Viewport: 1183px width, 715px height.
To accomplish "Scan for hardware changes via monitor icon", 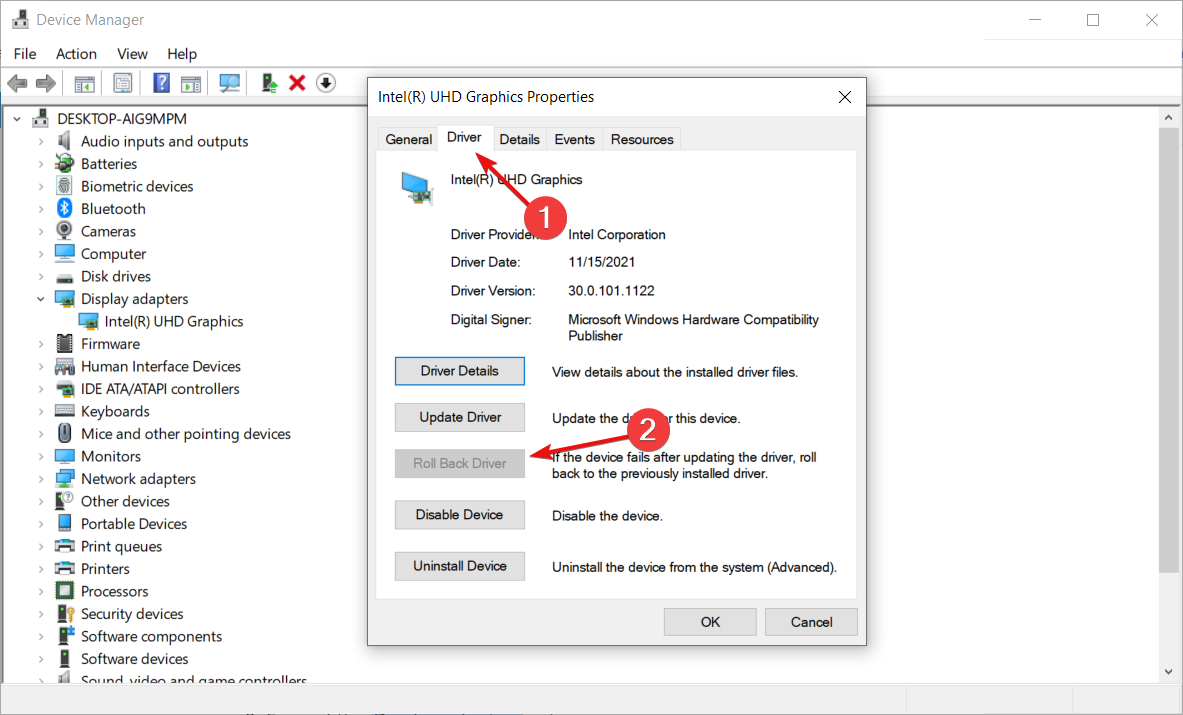I will [x=229, y=83].
